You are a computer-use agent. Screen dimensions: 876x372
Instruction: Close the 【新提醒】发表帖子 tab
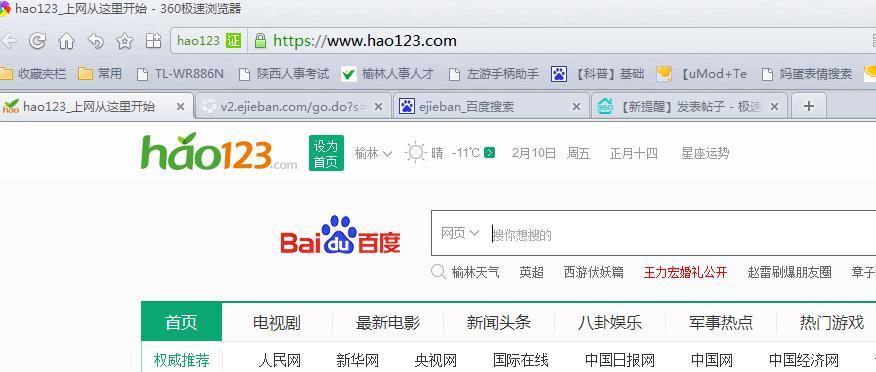pyautogui.click(x=774, y=106)
